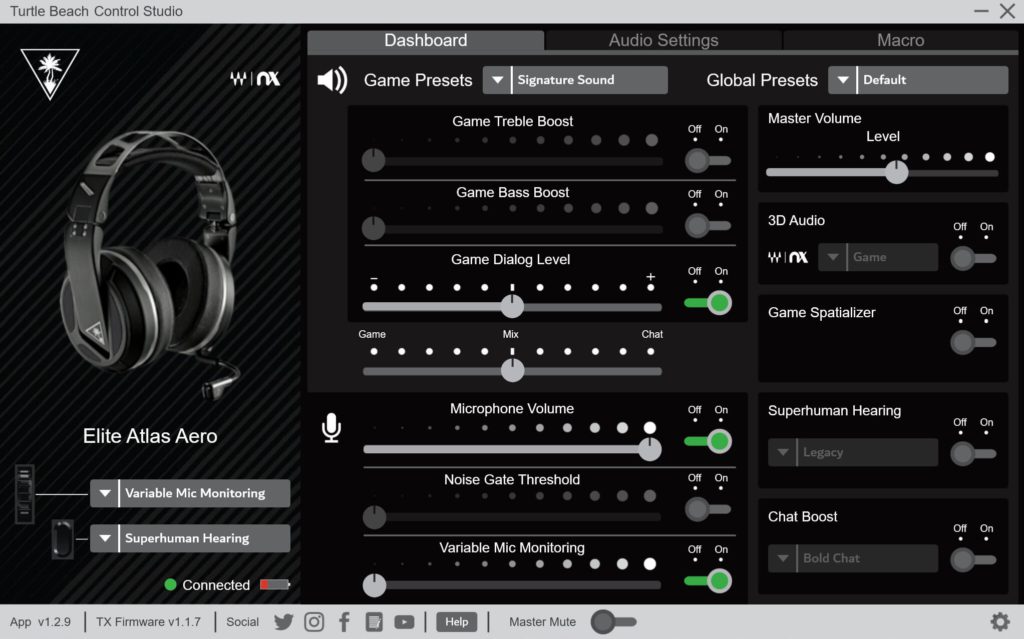Open the Twitter social link icon

coord(284,622)
